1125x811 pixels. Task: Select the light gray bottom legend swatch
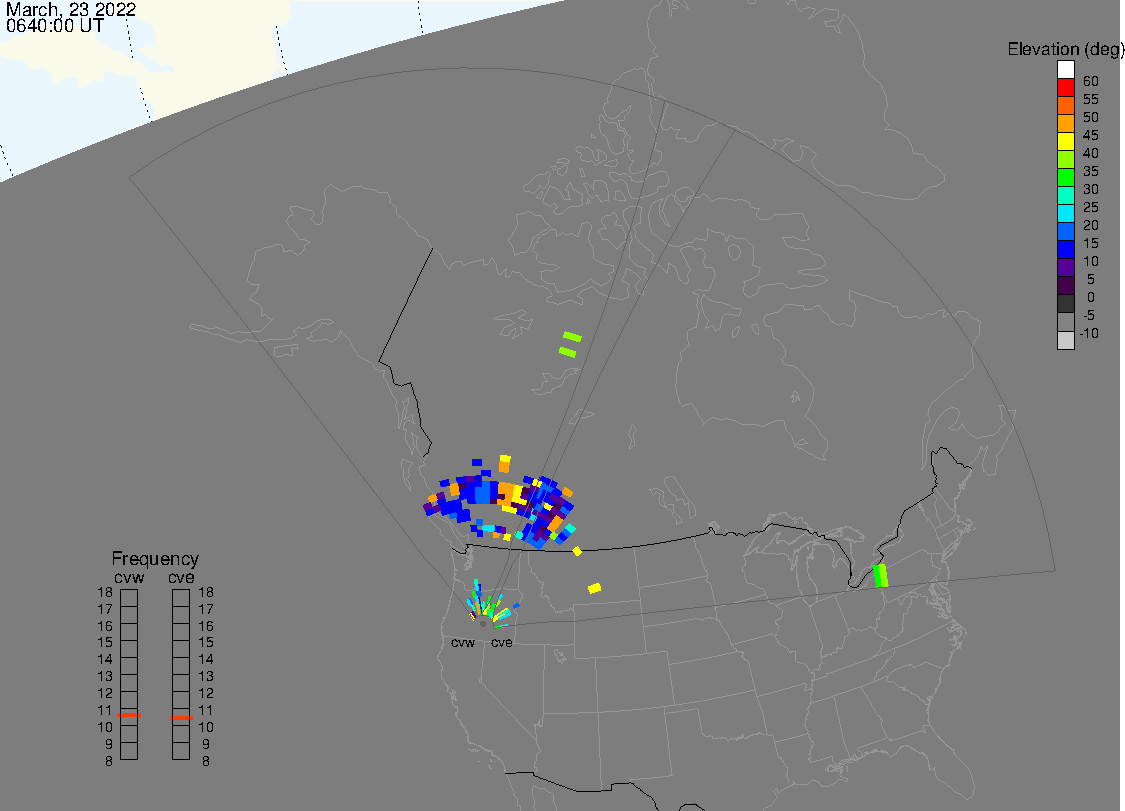point(1066,340)
